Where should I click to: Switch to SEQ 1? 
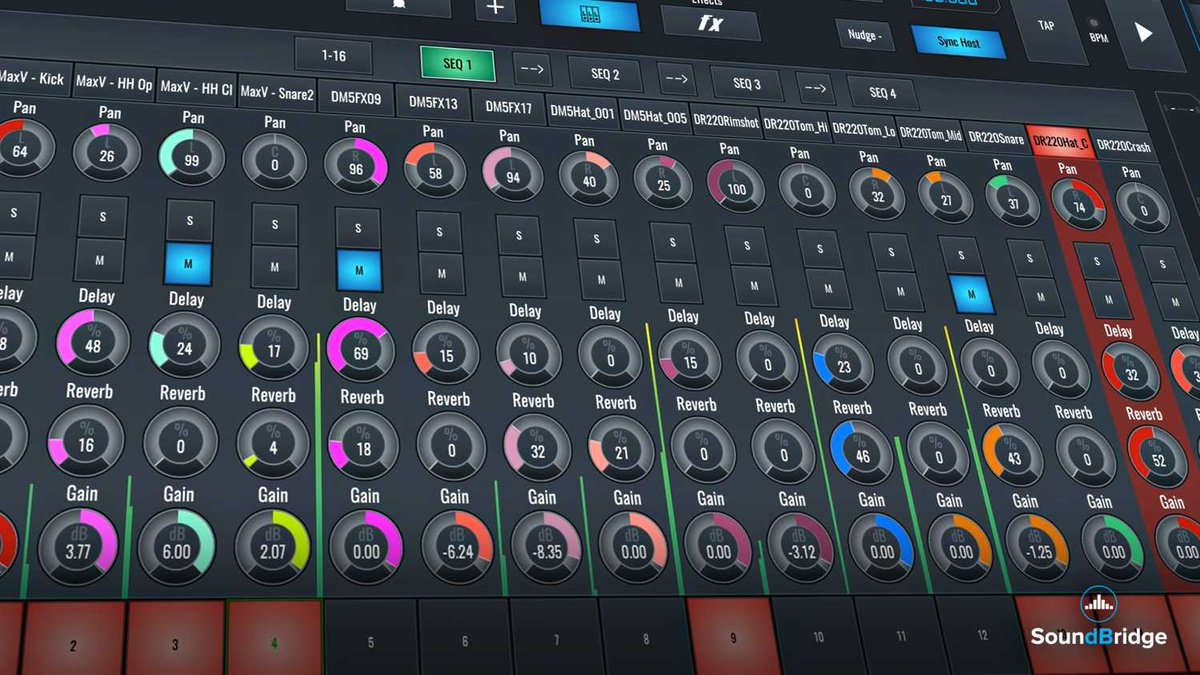pos(457,66)
